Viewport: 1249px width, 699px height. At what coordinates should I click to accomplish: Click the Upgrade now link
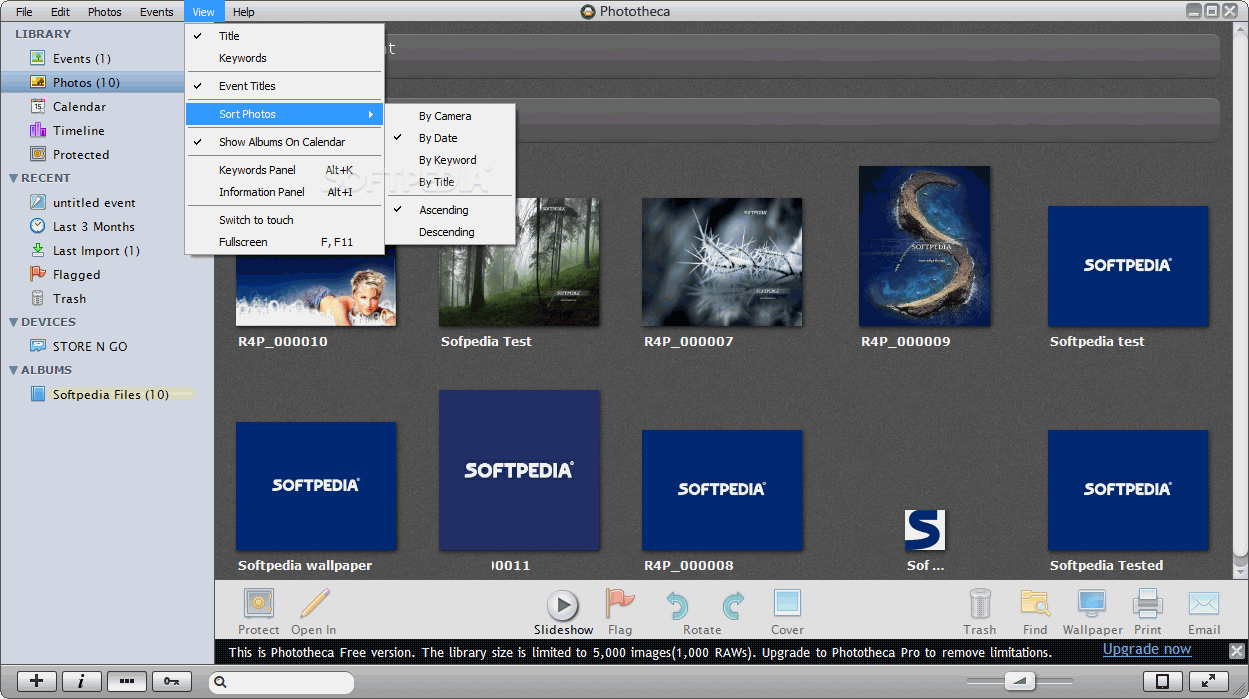click(1147, 649)
